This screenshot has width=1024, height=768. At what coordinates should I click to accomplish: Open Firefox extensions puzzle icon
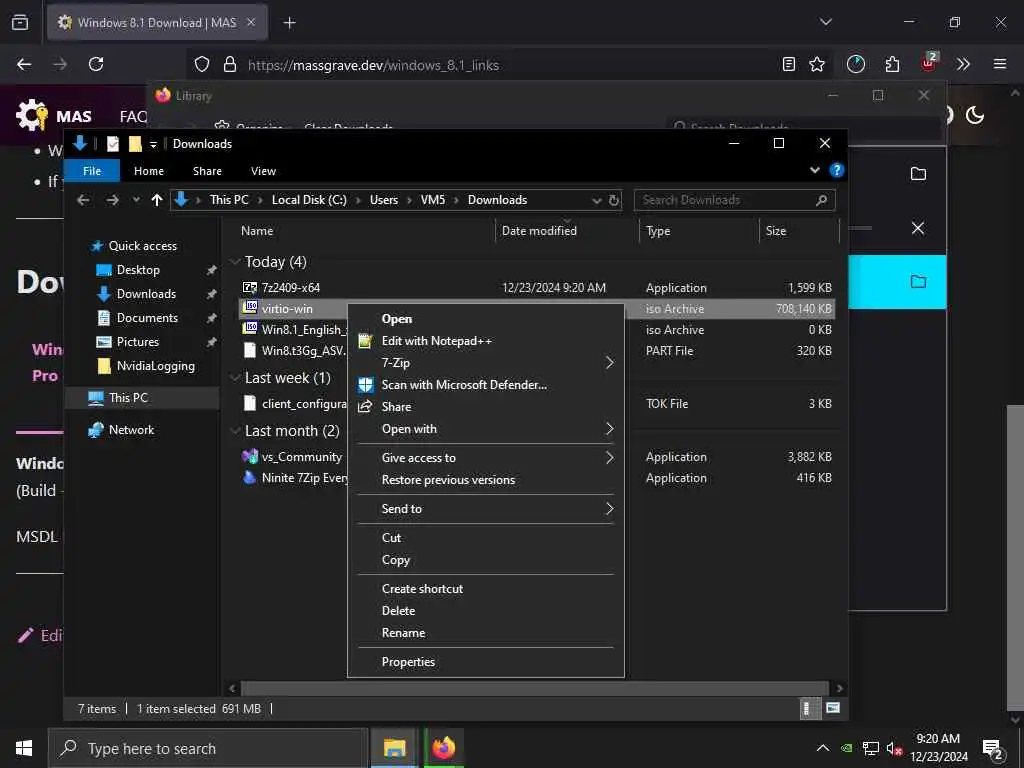click(x=892, y=64)
